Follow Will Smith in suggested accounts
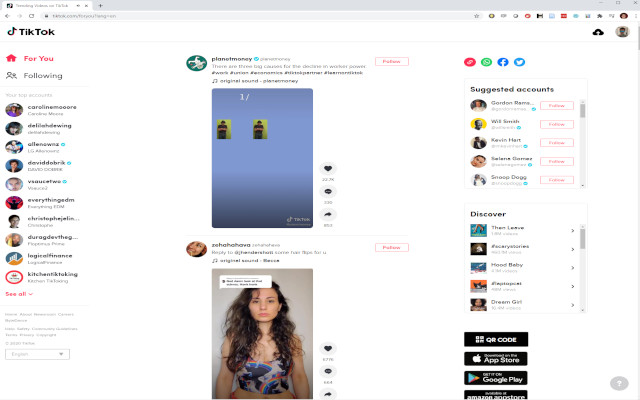Image resolution: width=640 pixels, height=400 pixels. click(x=557, y=124)
